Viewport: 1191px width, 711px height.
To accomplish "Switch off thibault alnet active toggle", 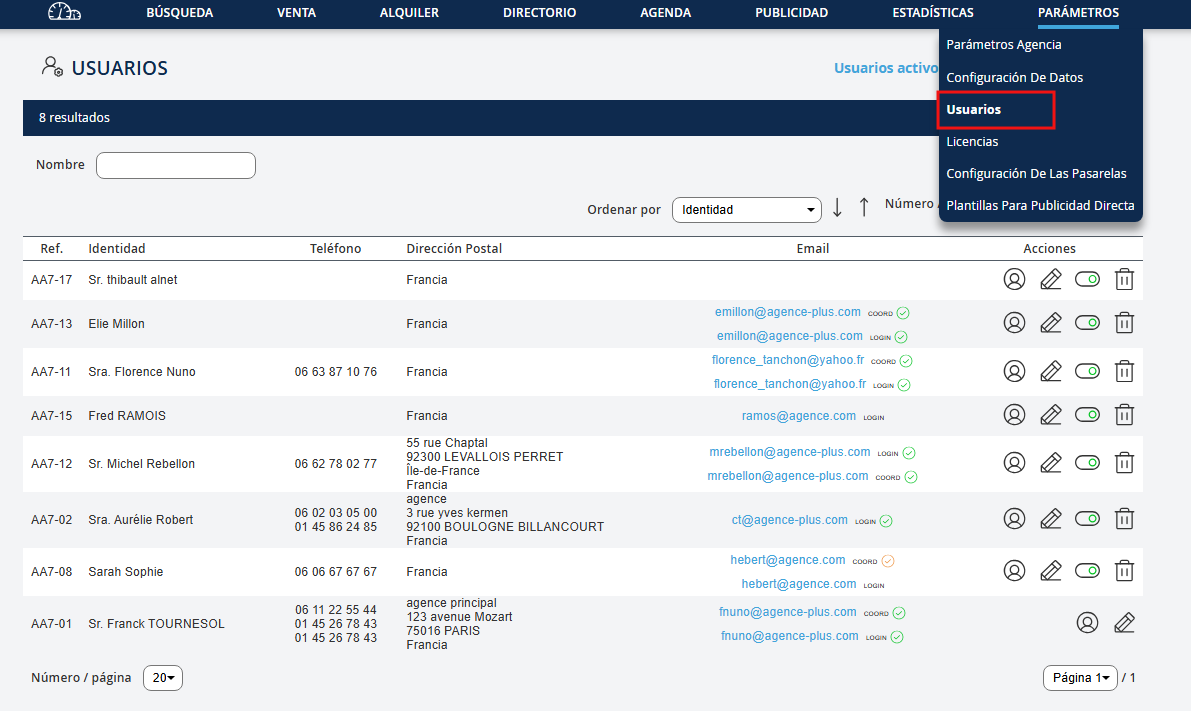I will 1087,279.
